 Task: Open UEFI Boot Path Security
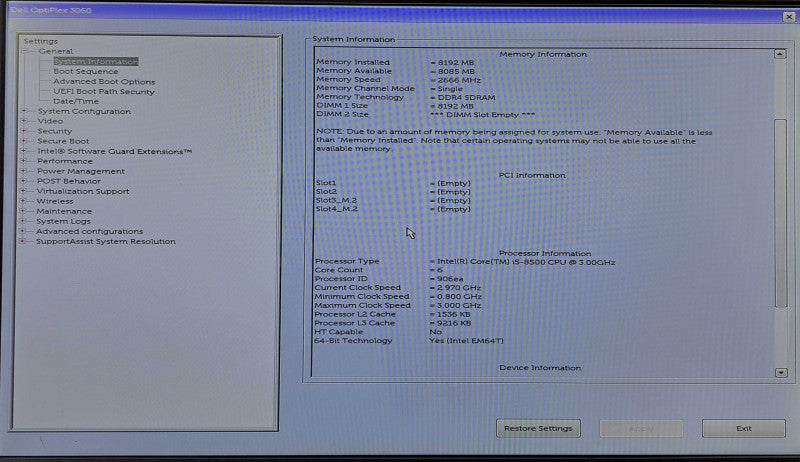click(104, 92)
